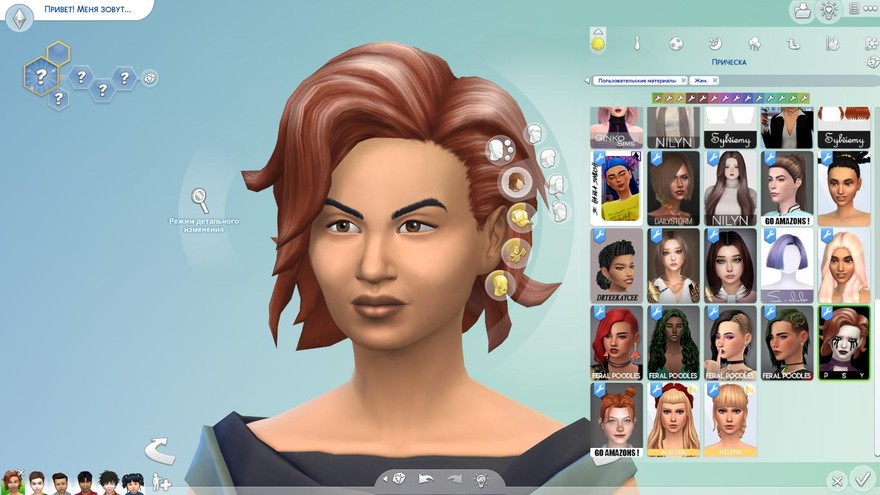Select the Feral Poodles red hair thumbnail
The image size is (880, 495).
click(616, 343)
